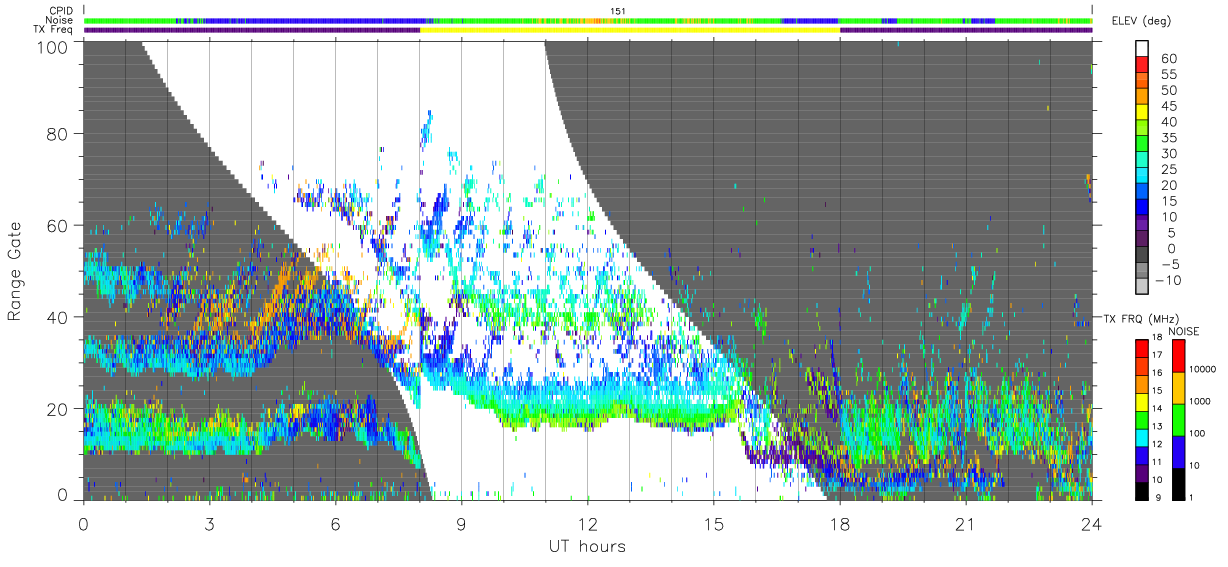1228x567 pixels.
Task: Click the 'ELEV (deg)' colorbar title
Action: pyautogui.click(x=1144, y=22)
